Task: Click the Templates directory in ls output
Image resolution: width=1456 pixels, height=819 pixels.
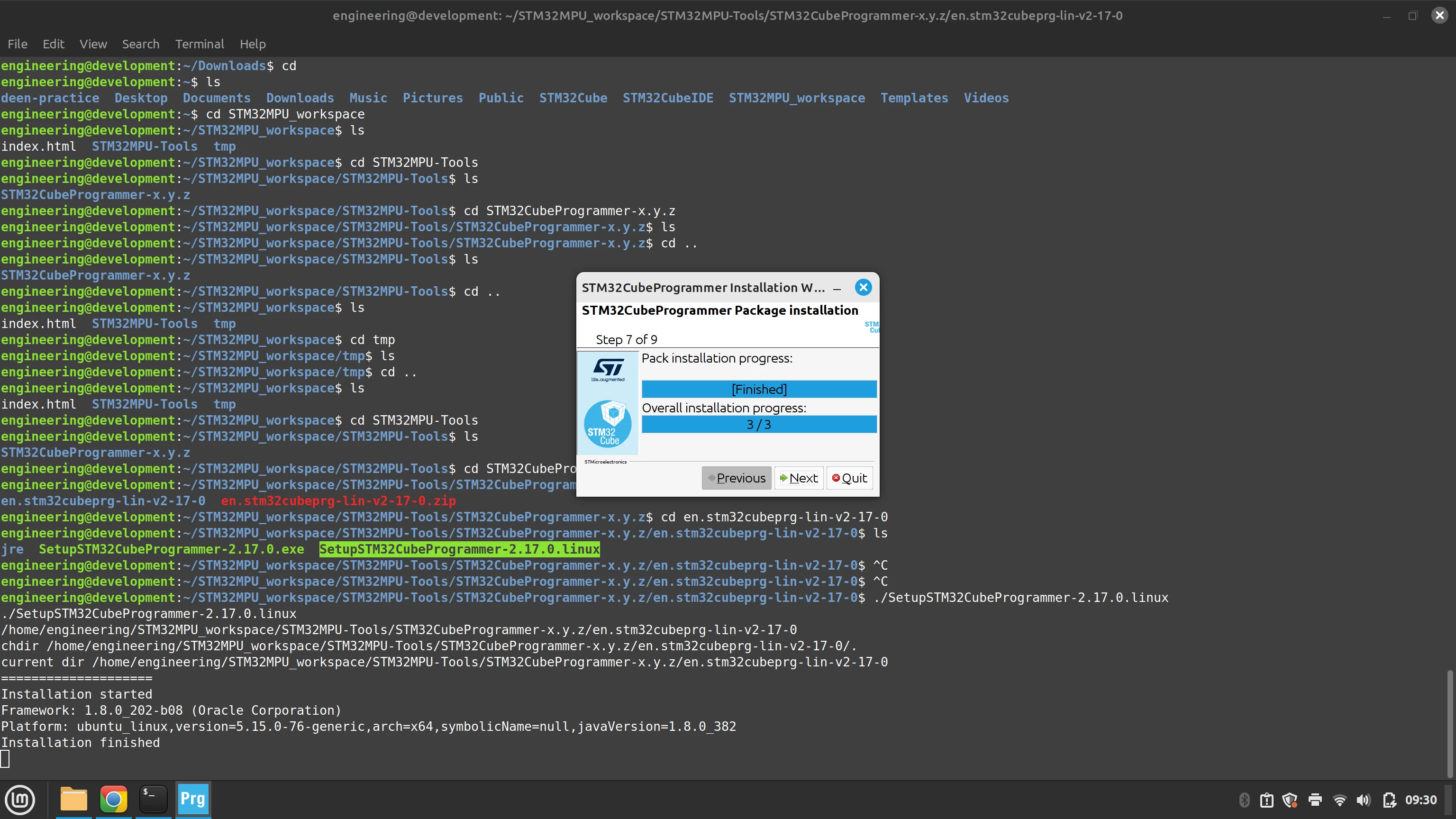Action: (x=914, y=99)
